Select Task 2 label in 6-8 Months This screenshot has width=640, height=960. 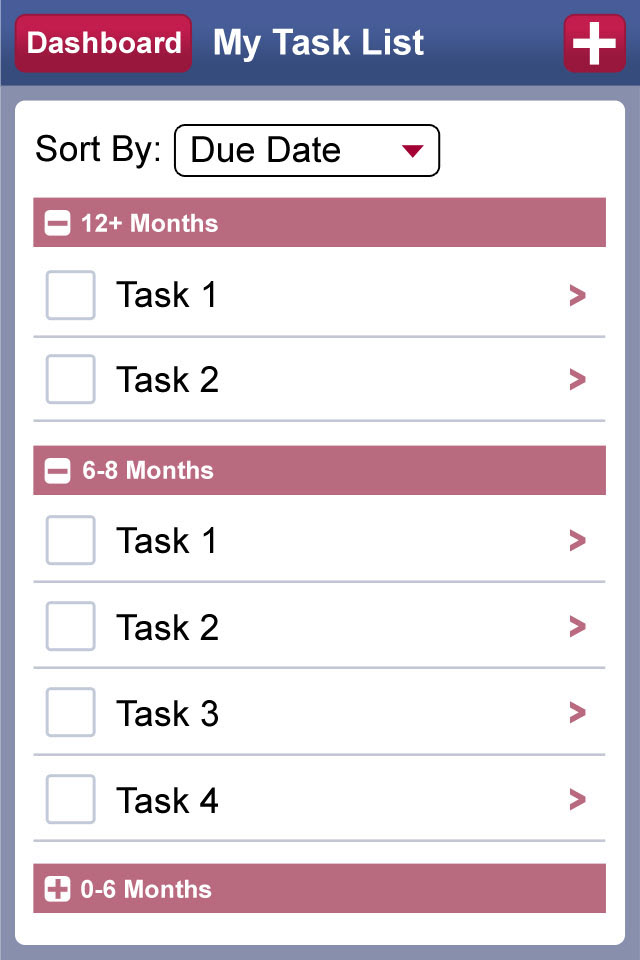point(166,627)
